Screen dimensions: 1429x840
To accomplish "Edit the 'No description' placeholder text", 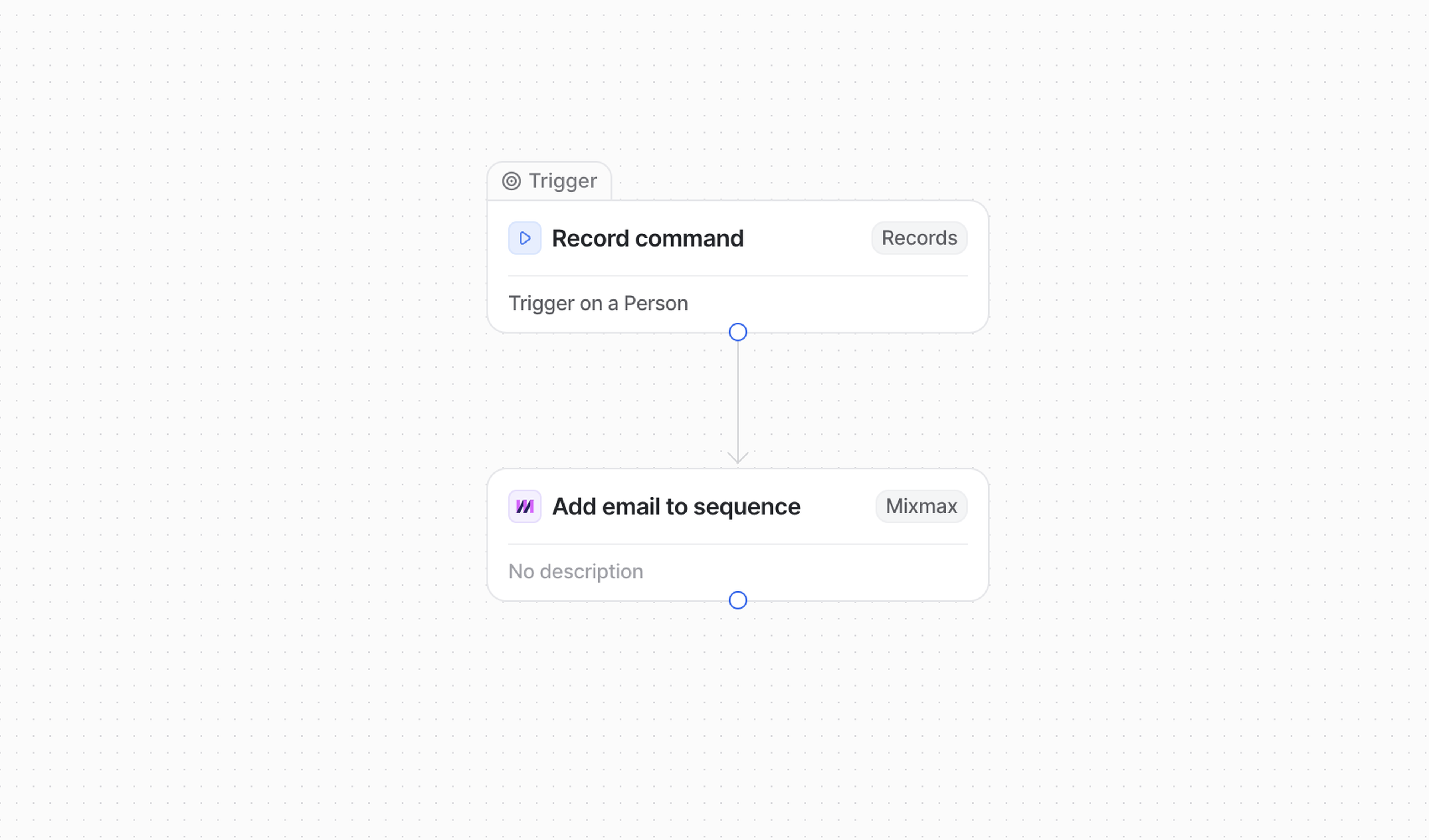I will click(x=576, y=571).
